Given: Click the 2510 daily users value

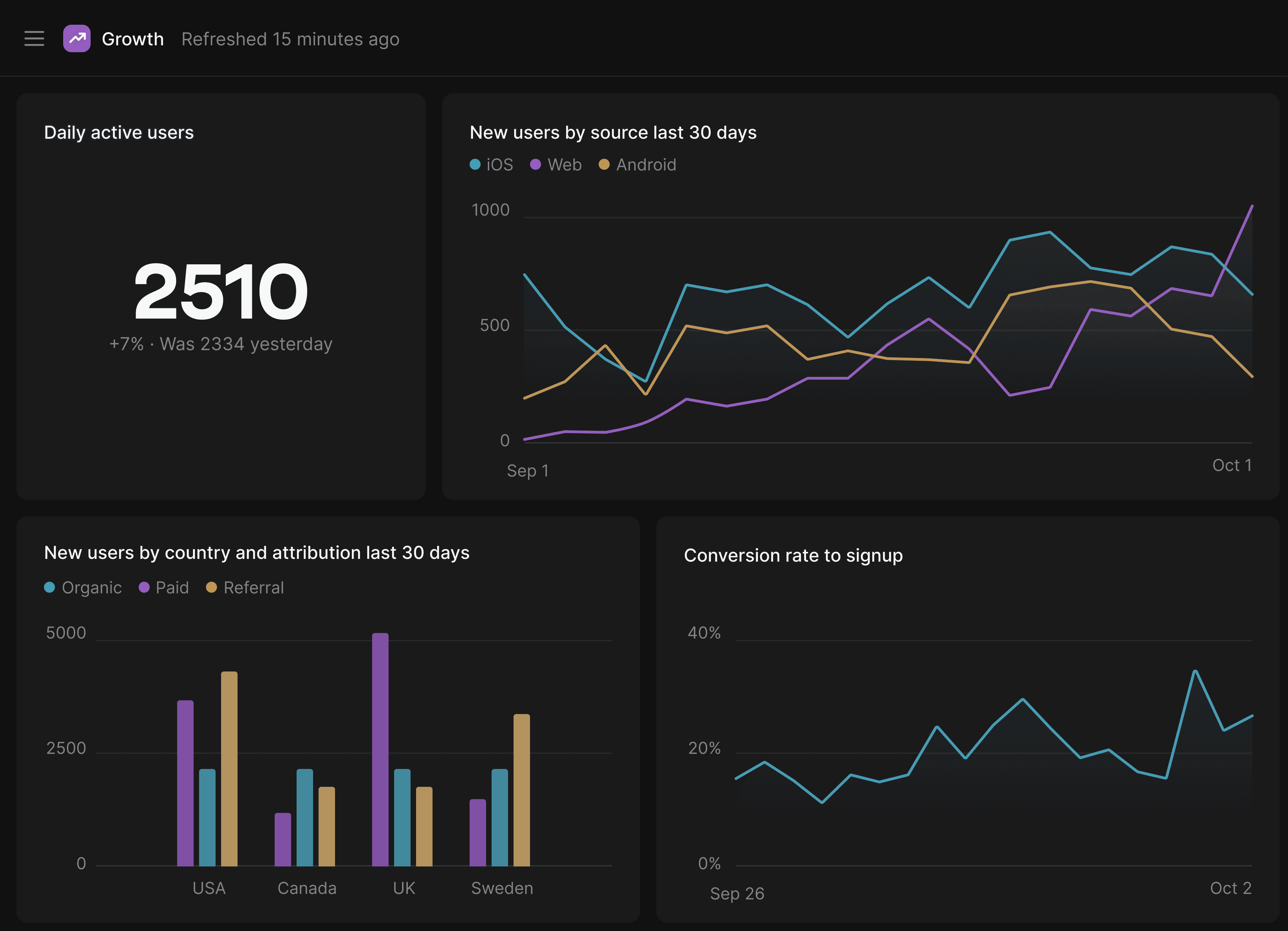Looking at the screenshot, I should 220,291.
